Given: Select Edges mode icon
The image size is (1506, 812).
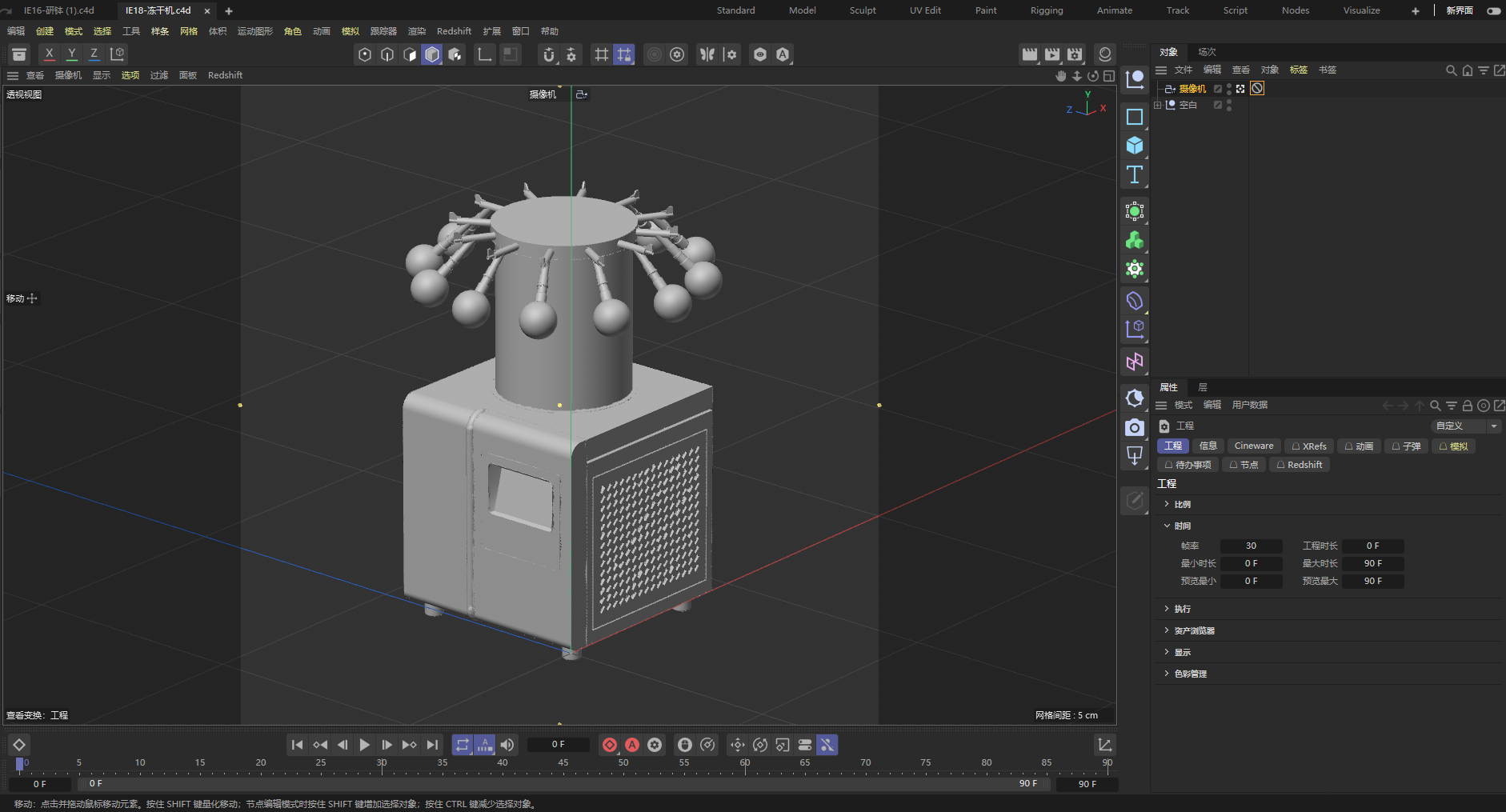Looking at the screenshot, I should point(387,54).
